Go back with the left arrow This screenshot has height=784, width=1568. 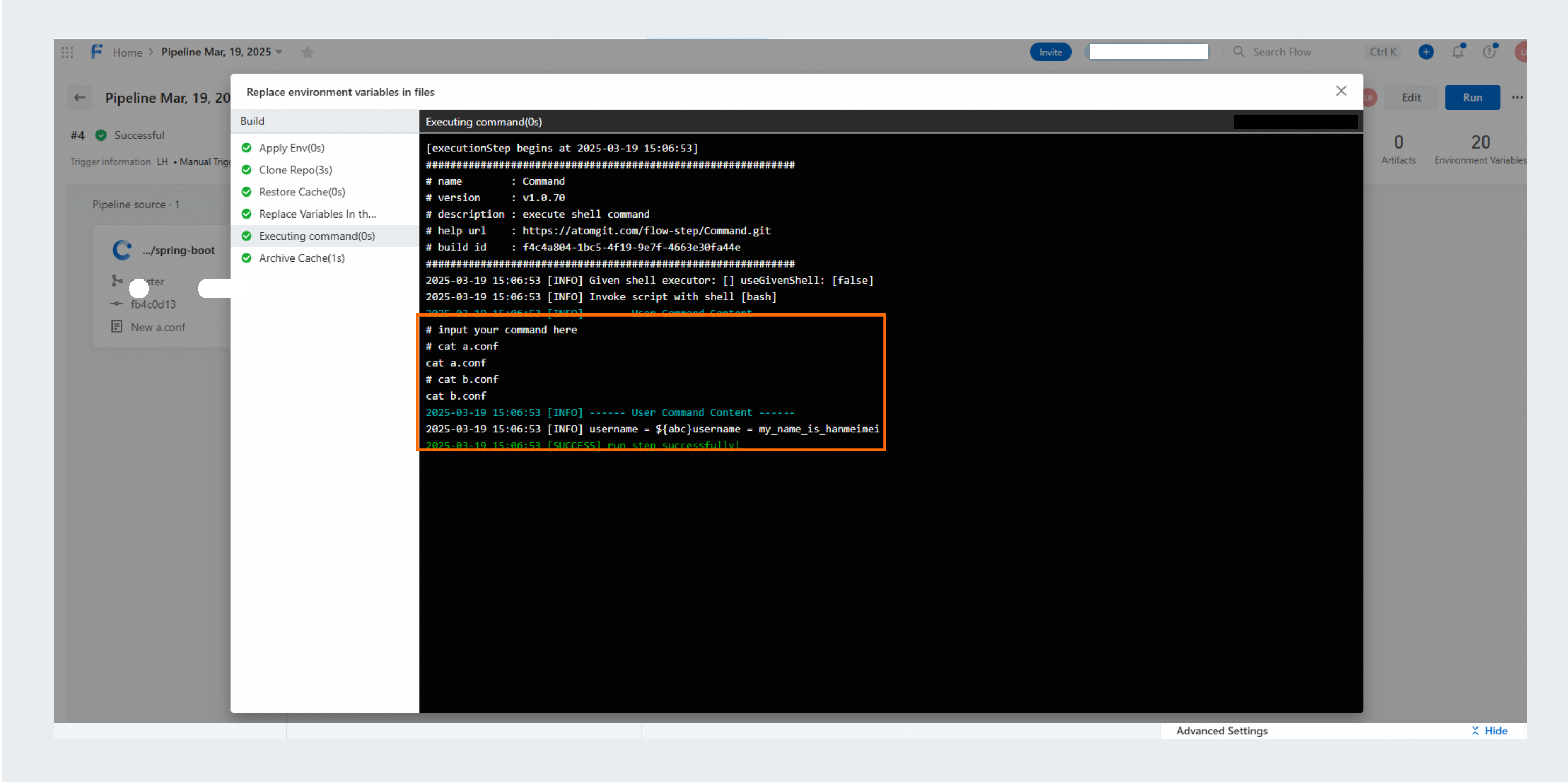(x=80, y=97)
